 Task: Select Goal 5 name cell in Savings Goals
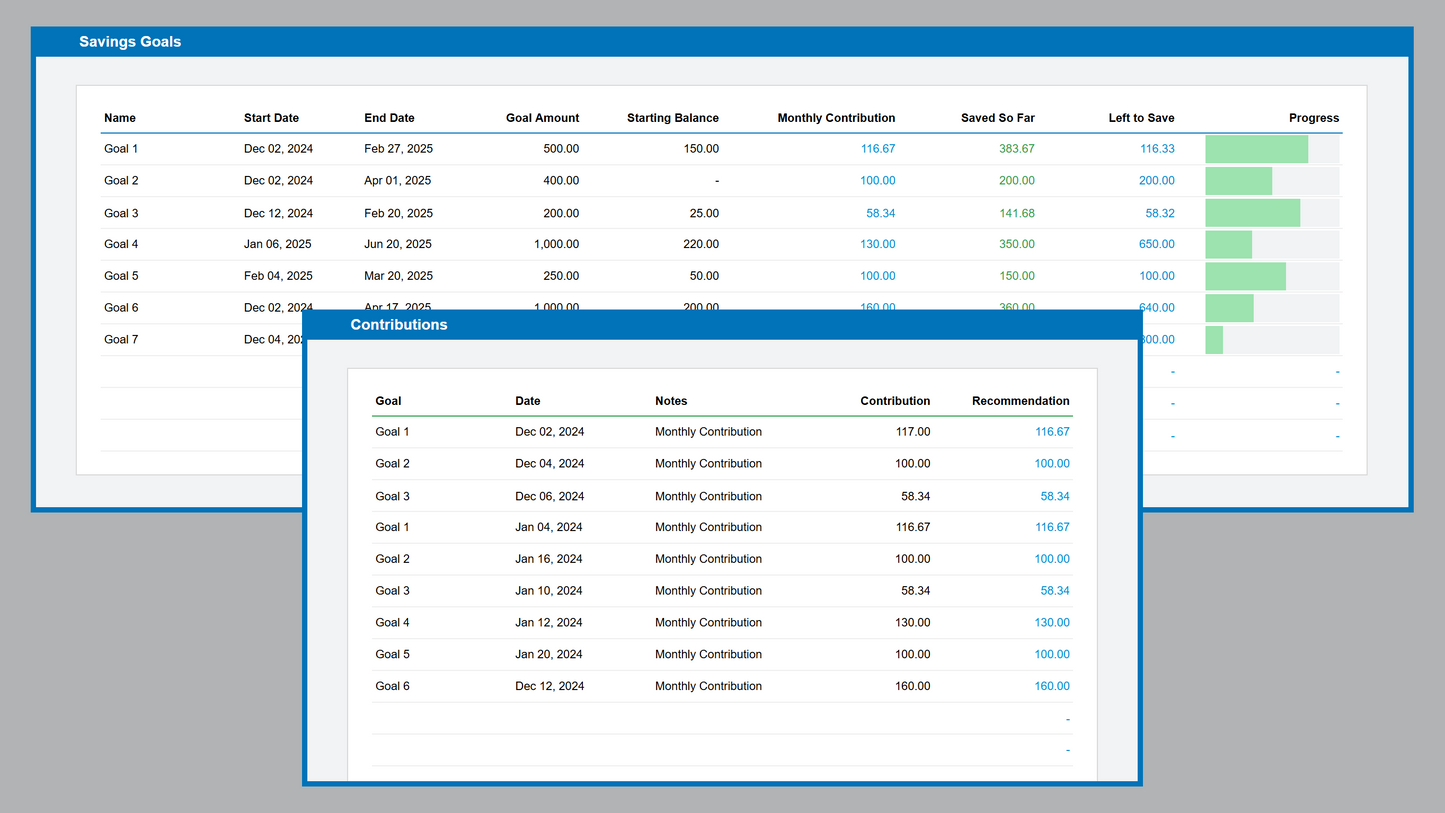[121, 276]
